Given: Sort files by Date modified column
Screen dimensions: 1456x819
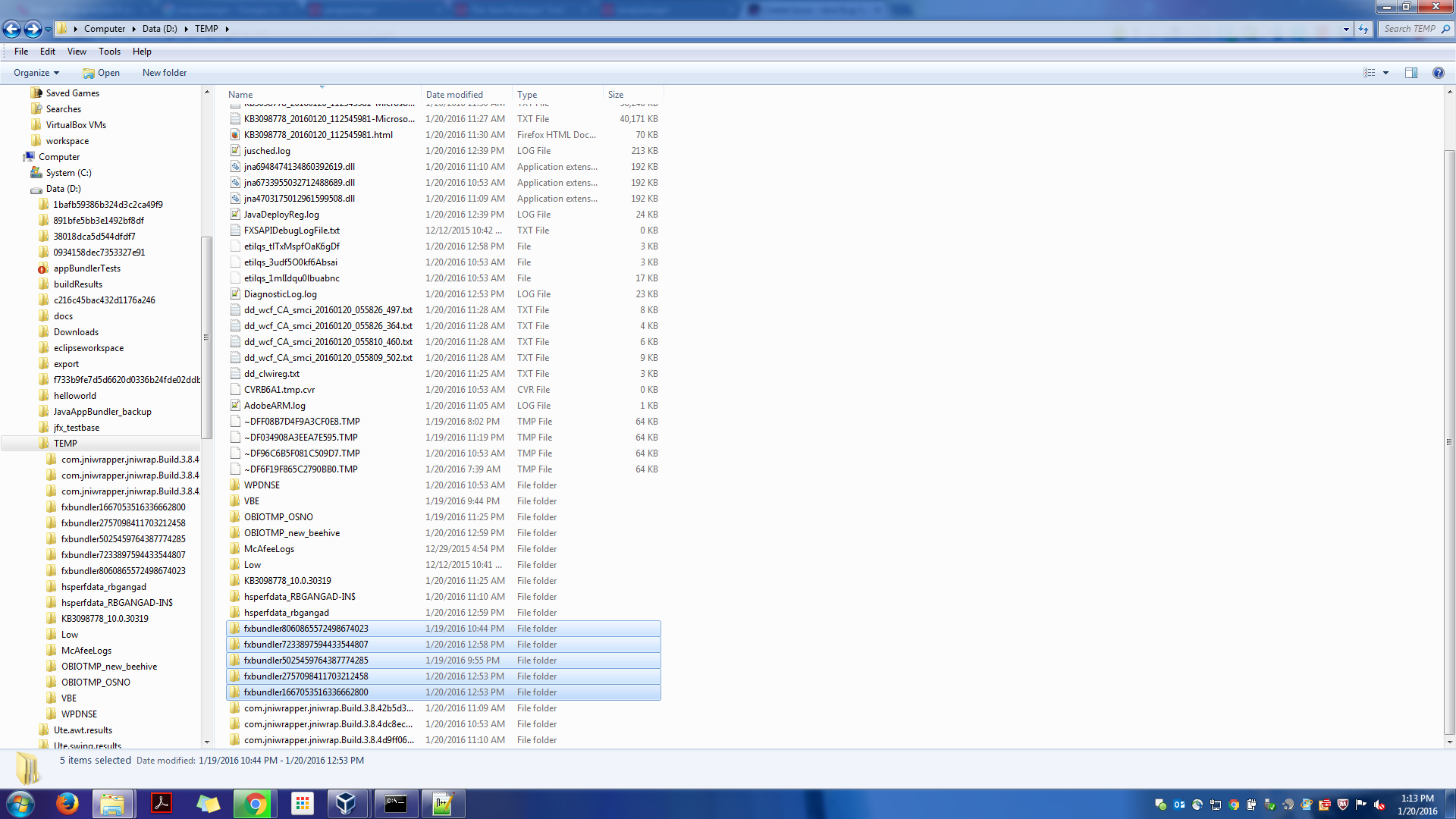Looking at the screenshot, I should [454, 95].
